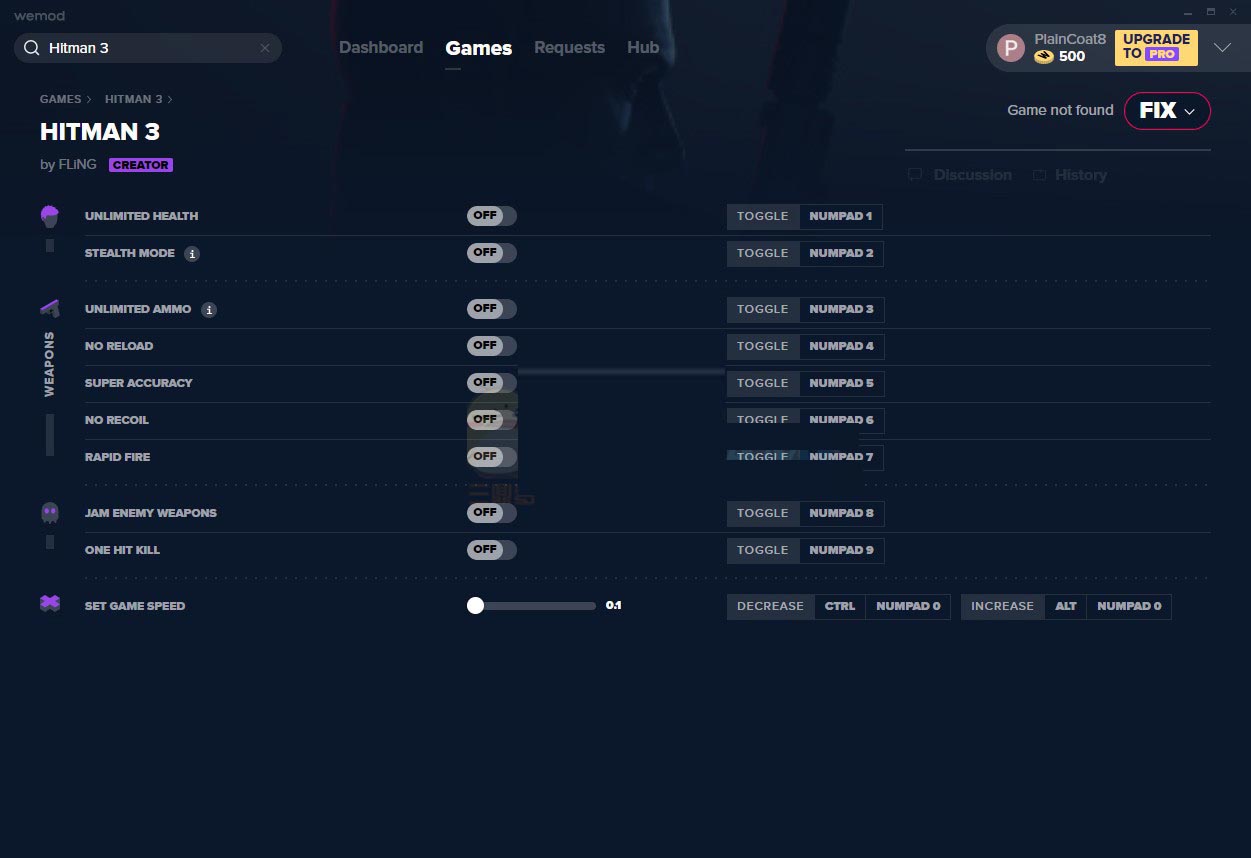The height and width of the screenshot is (858, 1251).
Task: Click the weapons category gun icon
Action: tap(50, 308)
